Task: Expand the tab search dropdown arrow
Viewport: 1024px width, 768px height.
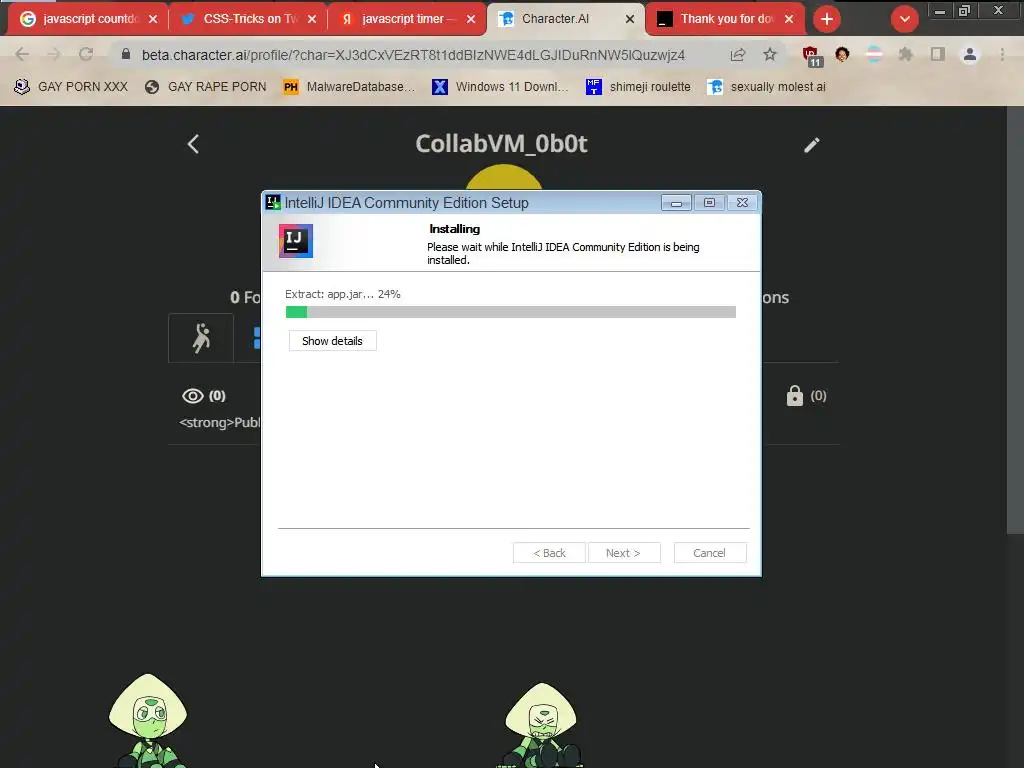Action: [904, 19]
